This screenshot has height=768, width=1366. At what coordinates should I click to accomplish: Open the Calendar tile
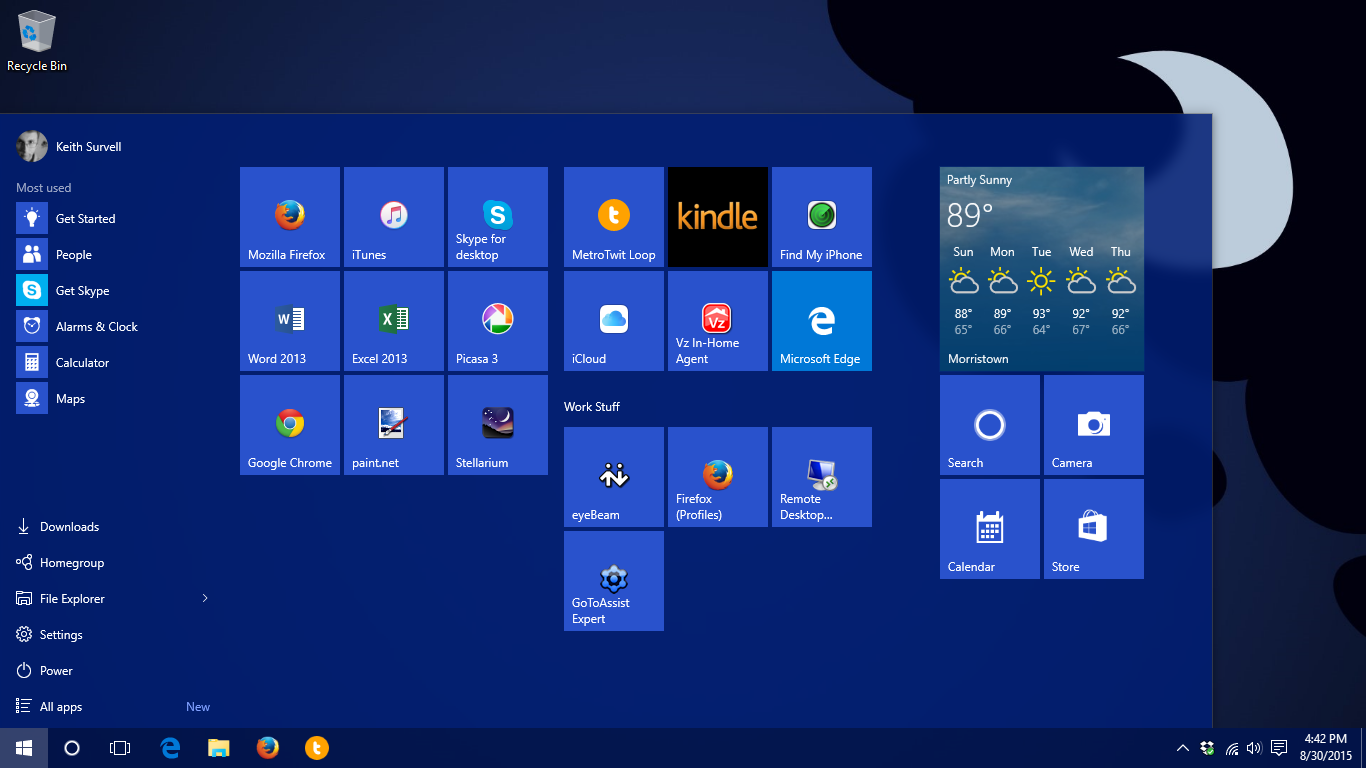990,529
